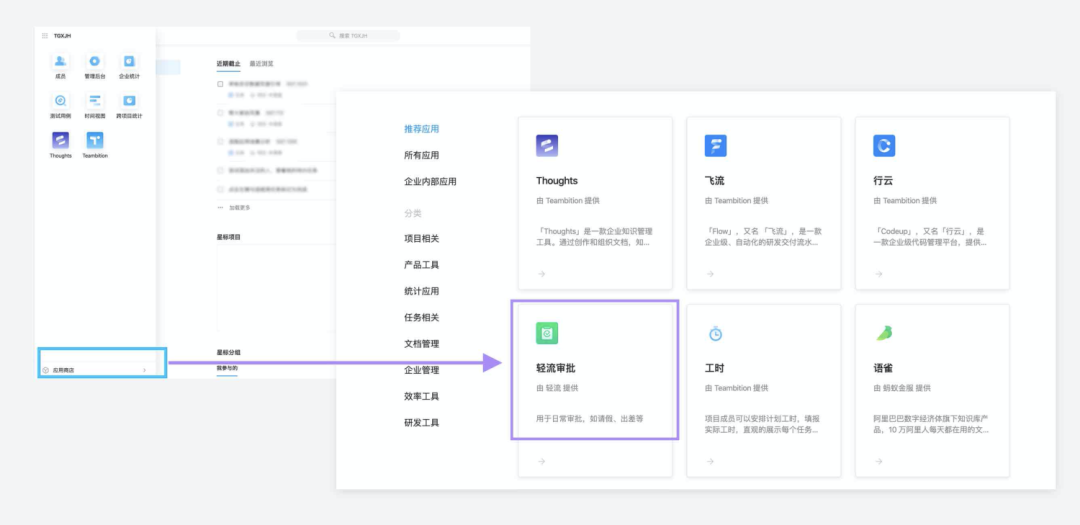Choose the 任务相关 category
This screenshot has height=525, width=1080.
[422, 318]
